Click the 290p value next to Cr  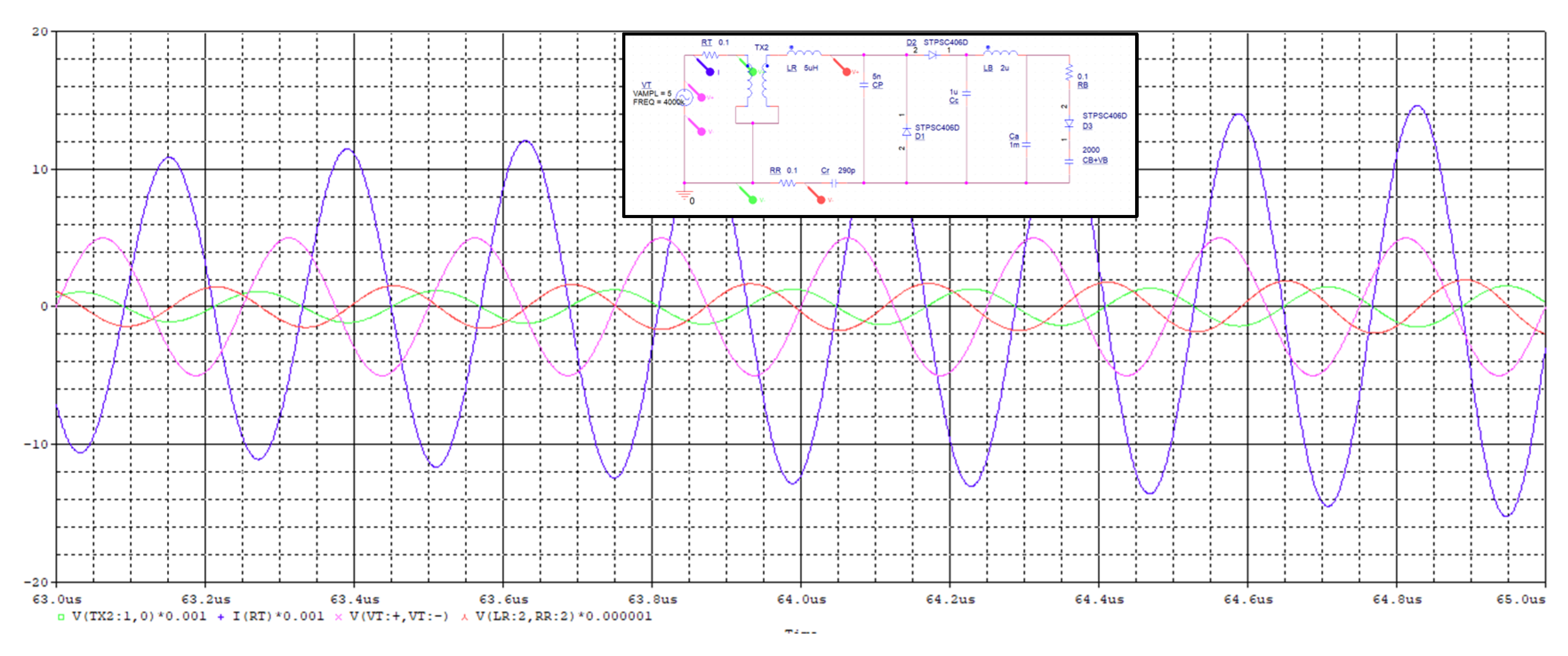pos(846,171)
